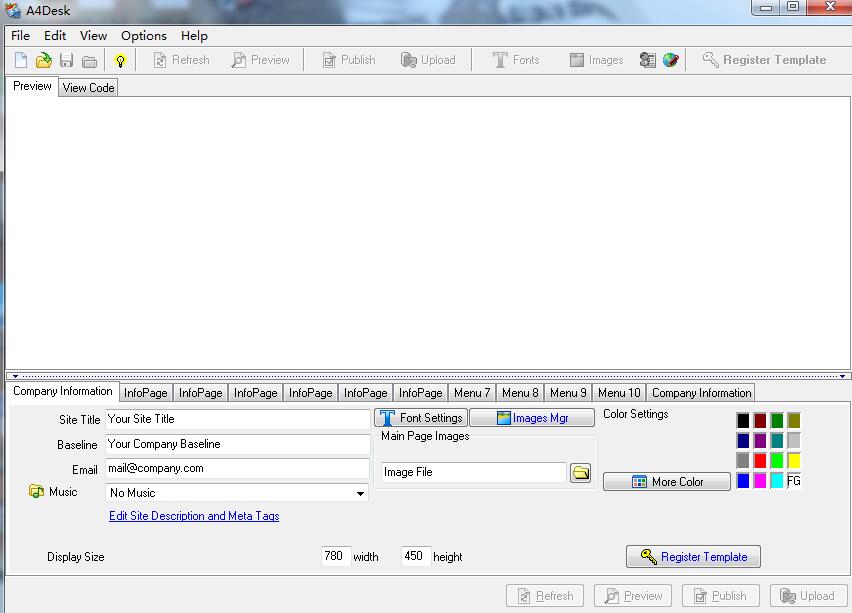Open the File menu
Image resolution: width=852 pixels, height=613 pixels.
coord(20,36)
